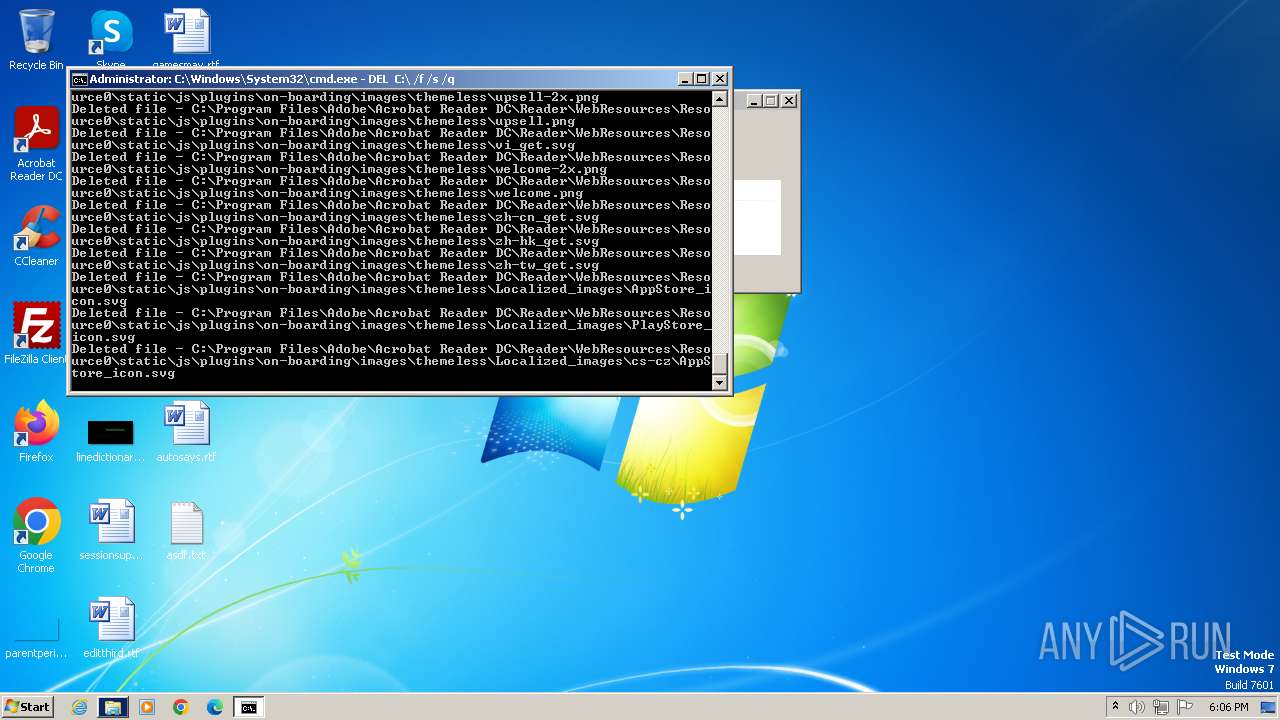The height and width of the screenshot is (720, 1280).
Task: Minimize the cmd.exe window
Action: click(685, 79)
